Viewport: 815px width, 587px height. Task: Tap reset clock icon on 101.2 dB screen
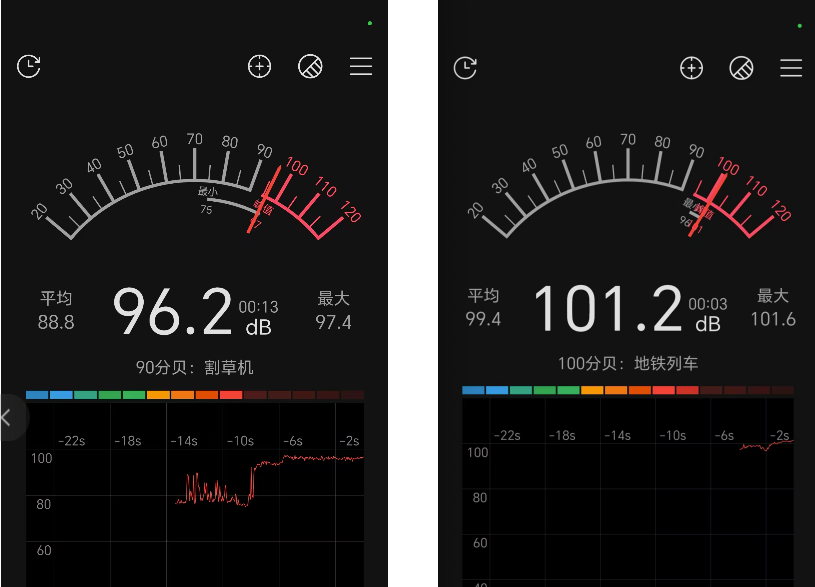click(465, 68)
